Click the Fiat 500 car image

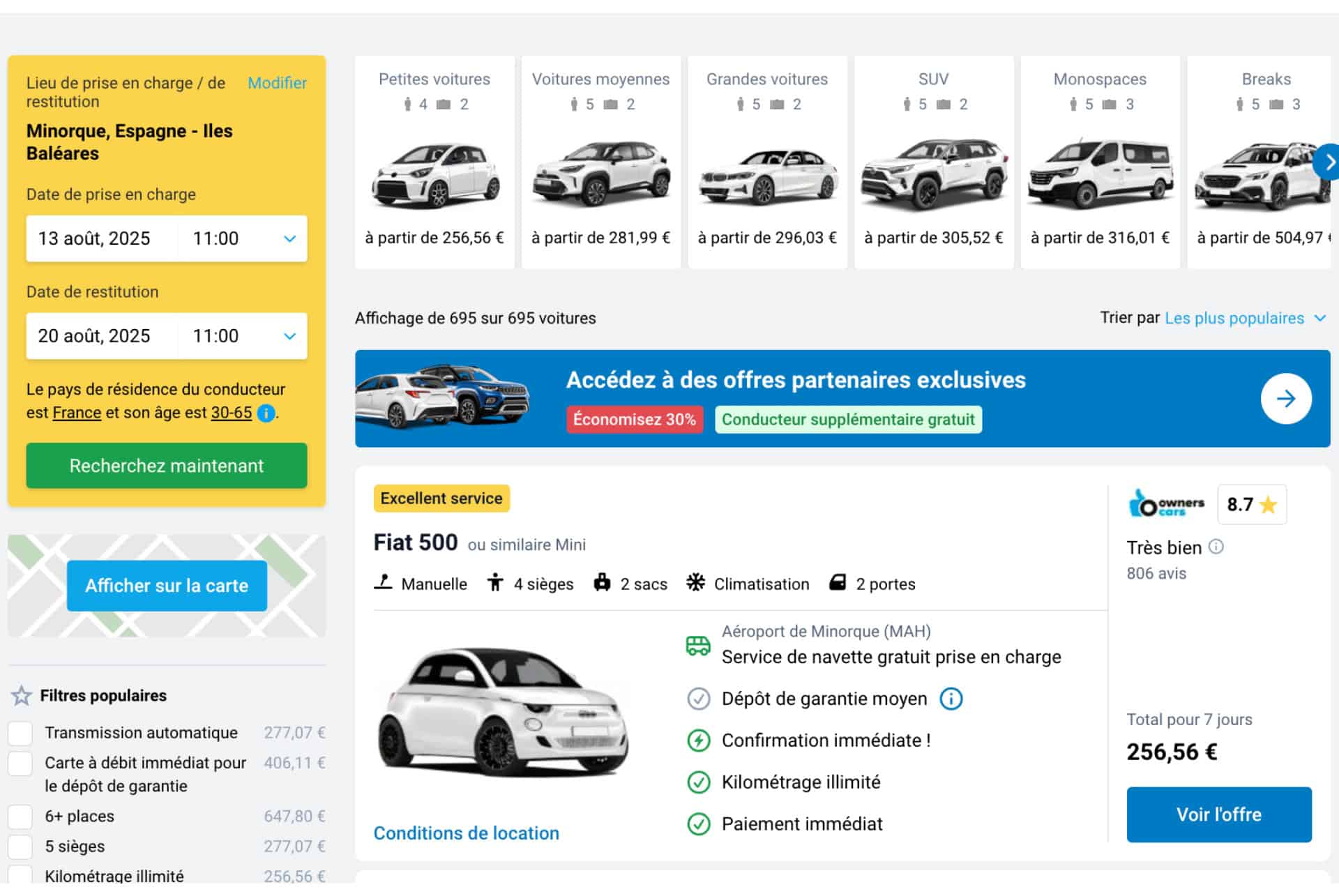504,713
